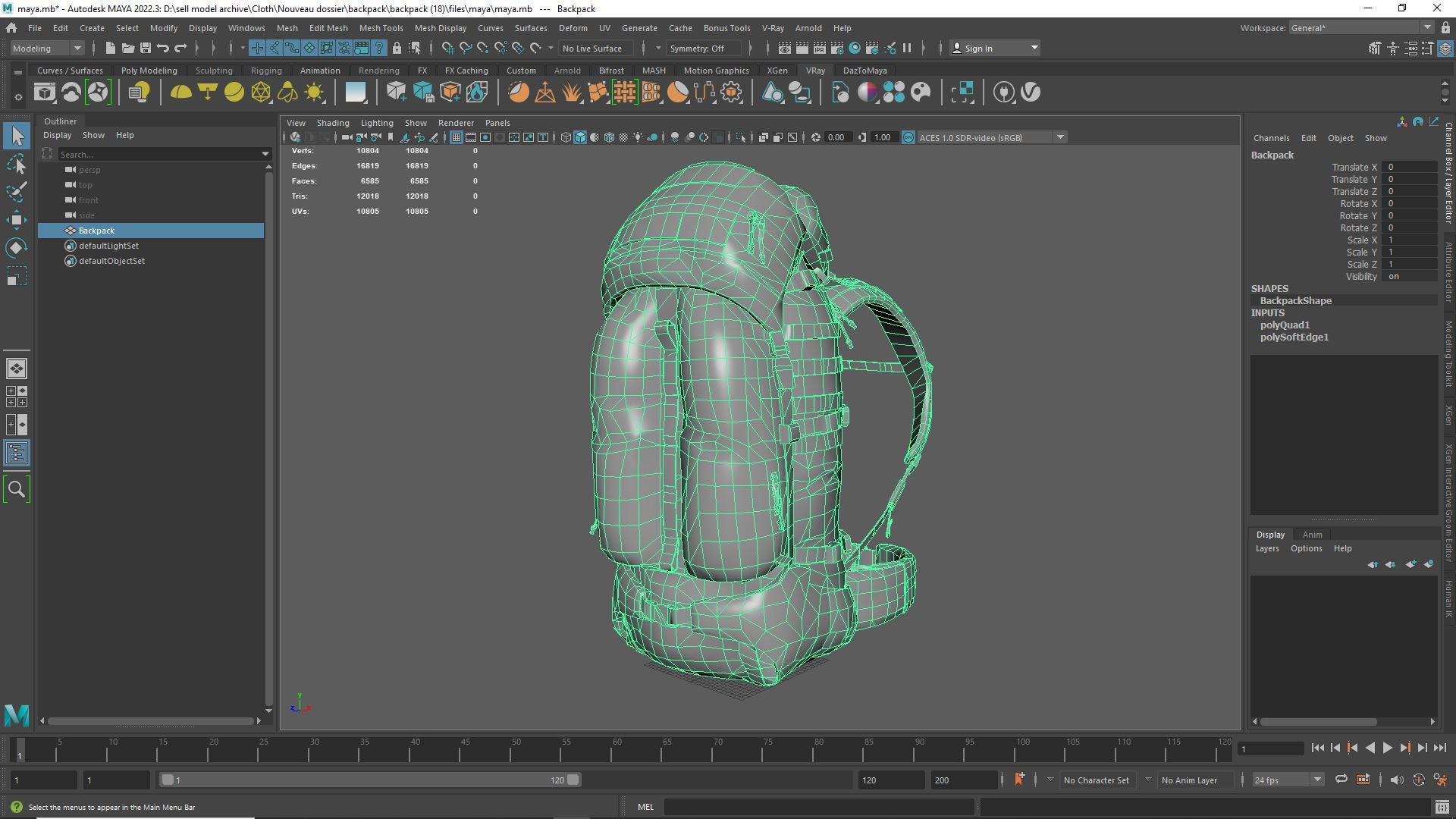The width and height of the screenshot is (1456, 819).
Task: Jump to the end of the playback range
Action: click(x=1439, y=748)
